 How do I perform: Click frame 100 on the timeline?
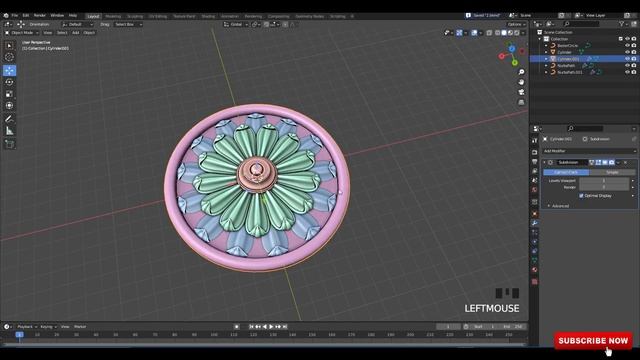pyautogui.click(x=213, y=335)
